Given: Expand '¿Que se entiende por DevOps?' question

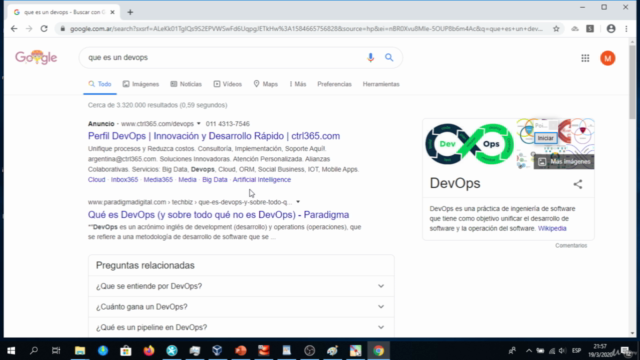Looking at the screenshot, I should tap(241, 286).
